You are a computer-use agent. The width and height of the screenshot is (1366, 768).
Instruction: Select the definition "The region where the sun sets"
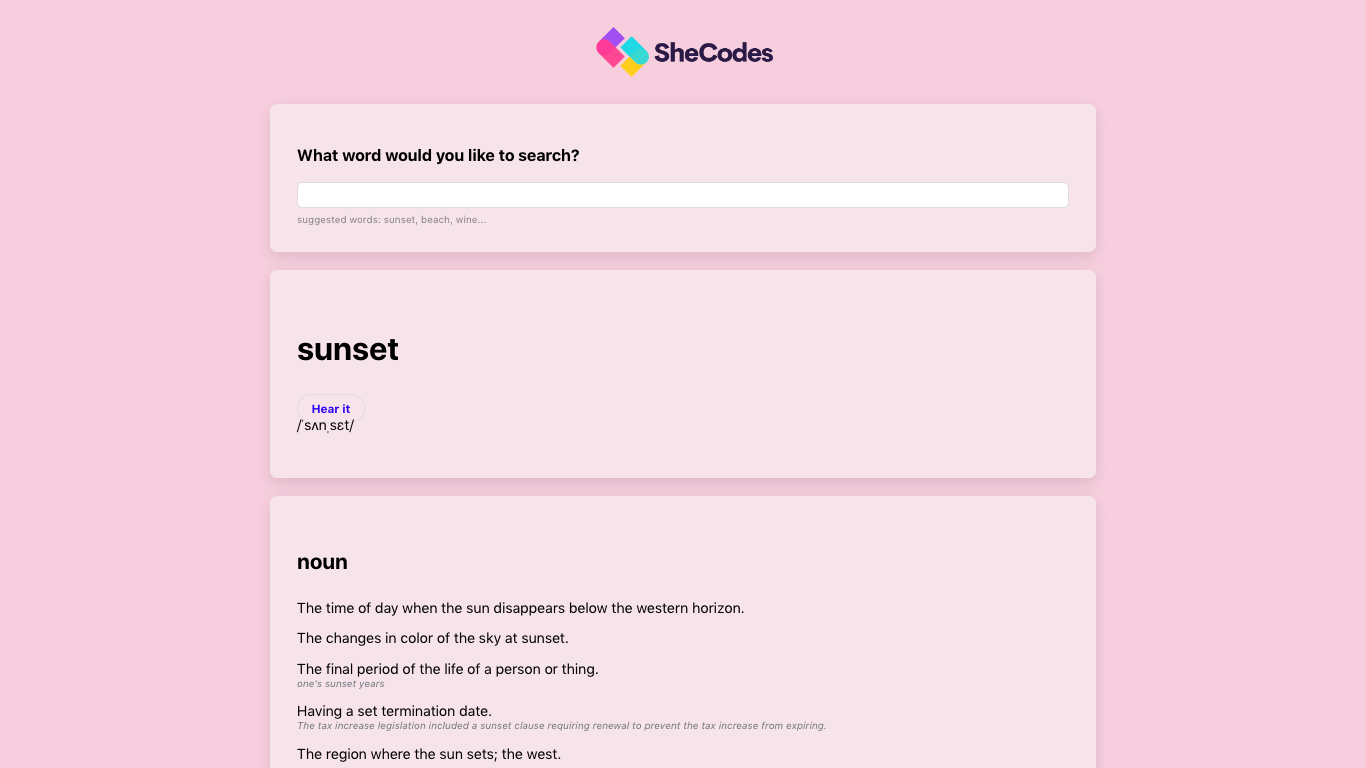coord(429,754)
